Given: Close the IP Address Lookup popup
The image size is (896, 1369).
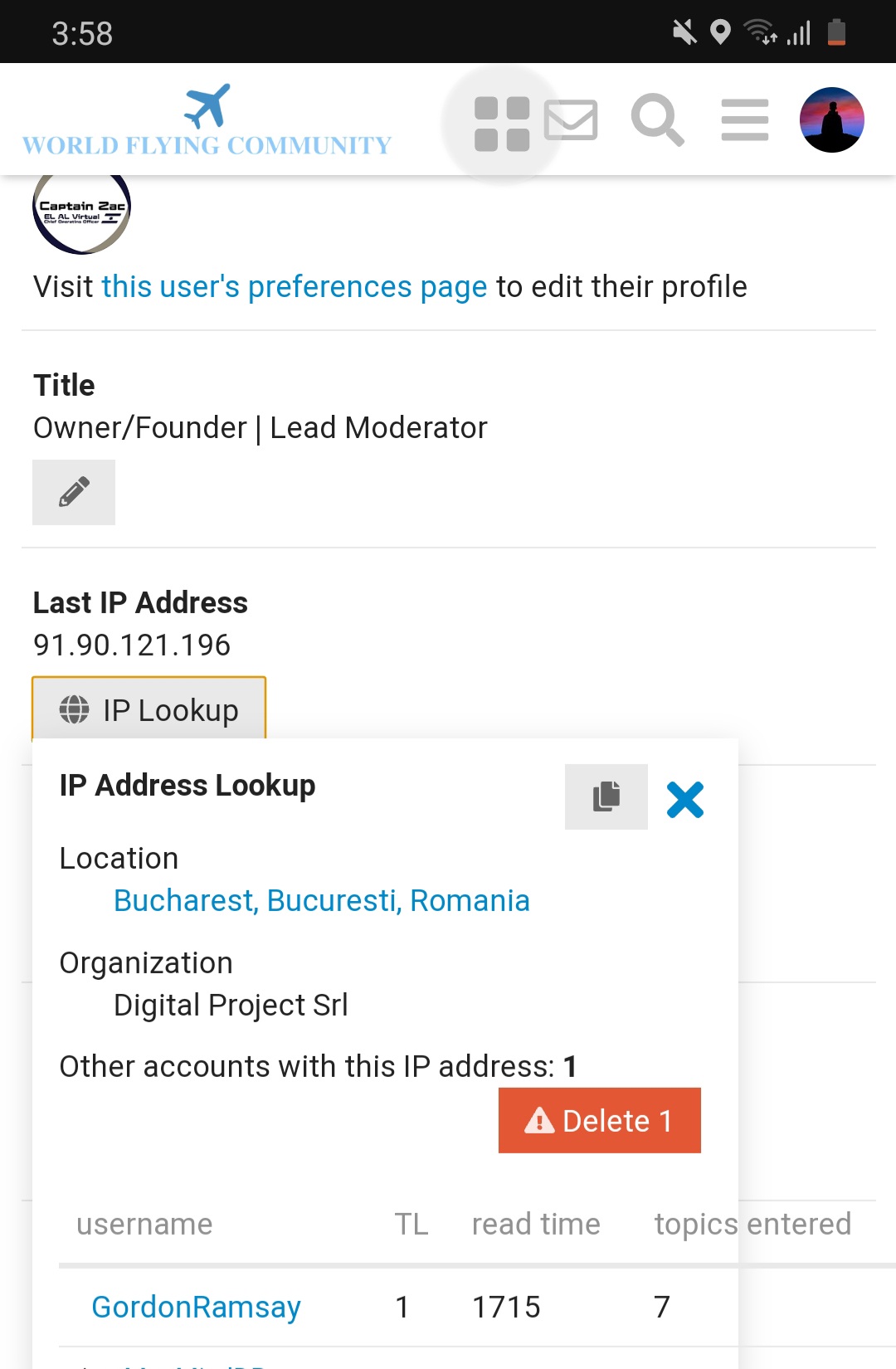Looking at the screenshot, I should coord(685,800).
